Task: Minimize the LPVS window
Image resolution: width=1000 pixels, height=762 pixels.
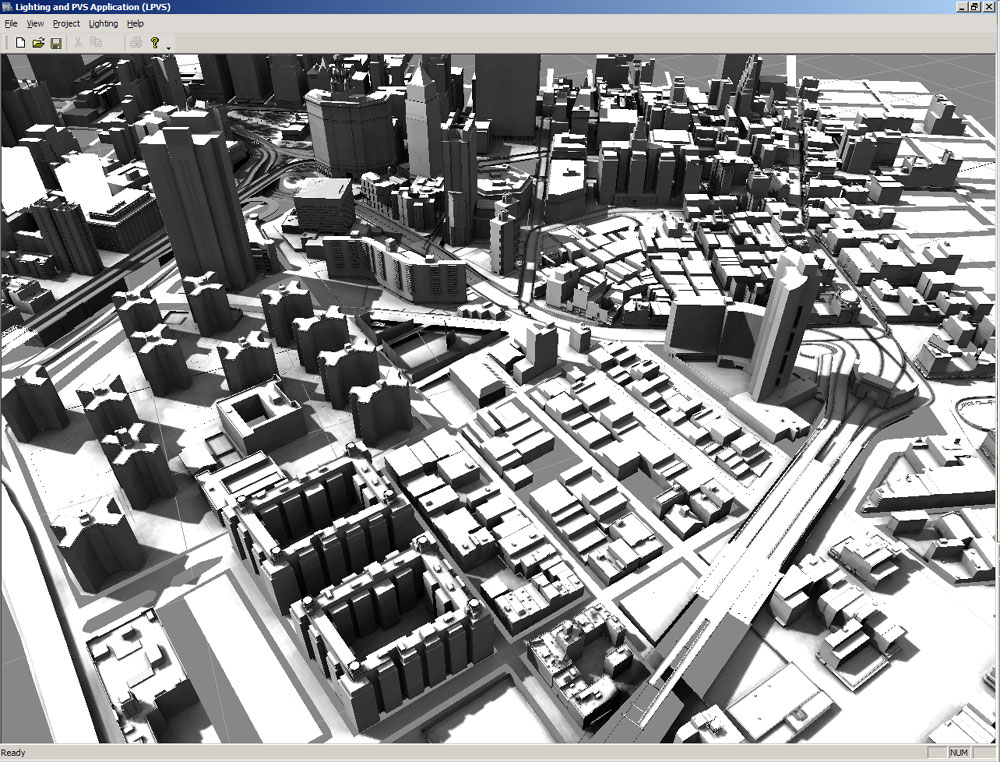Action: click(x=962, y=7)
